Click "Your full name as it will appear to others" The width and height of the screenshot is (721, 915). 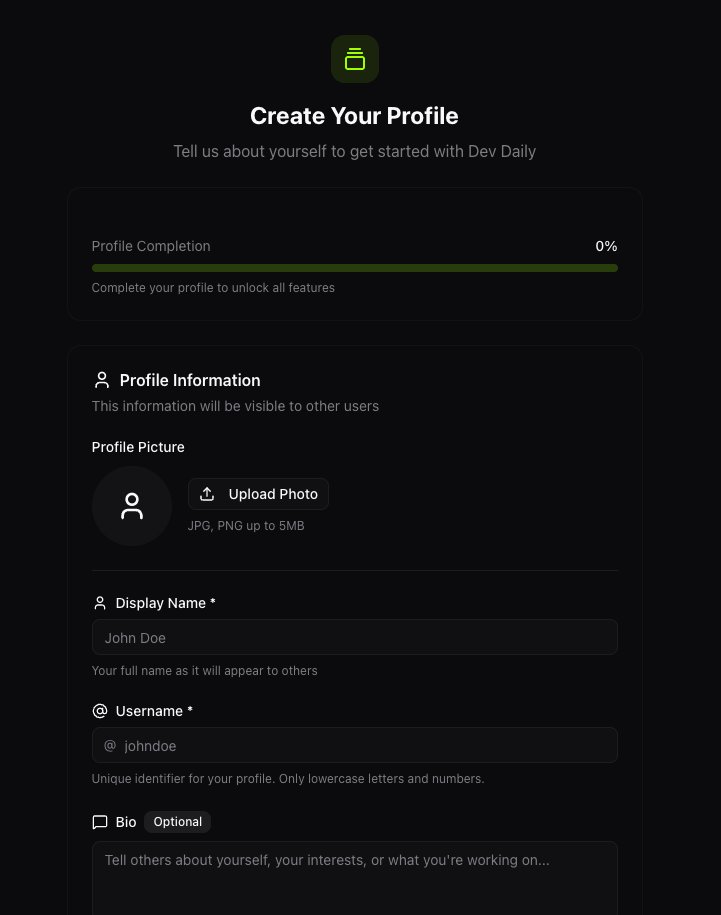[x=205, y=670]
